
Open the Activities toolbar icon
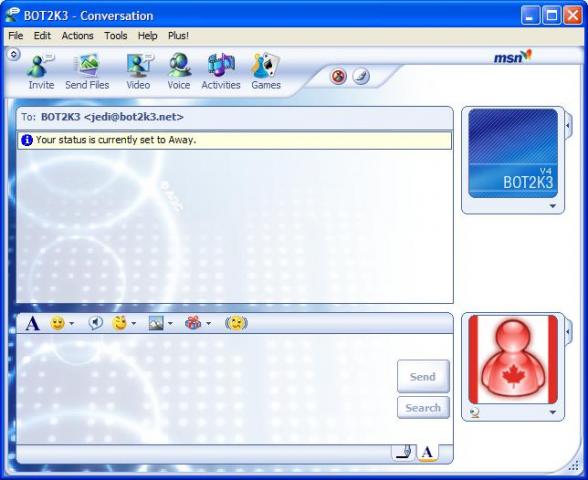[x=221, y=71]
